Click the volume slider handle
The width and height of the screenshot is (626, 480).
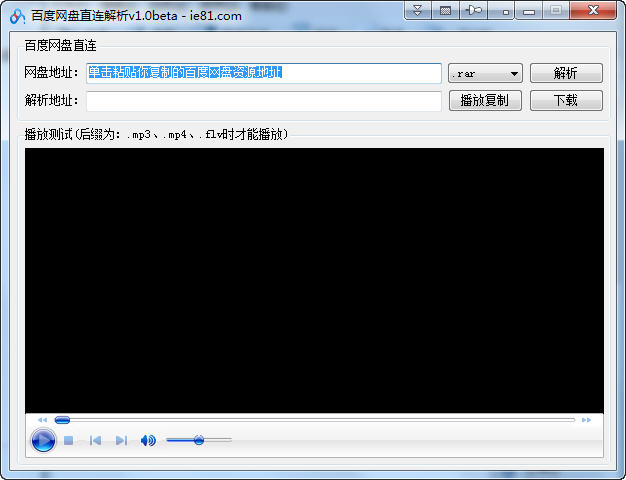coord(199,440)
